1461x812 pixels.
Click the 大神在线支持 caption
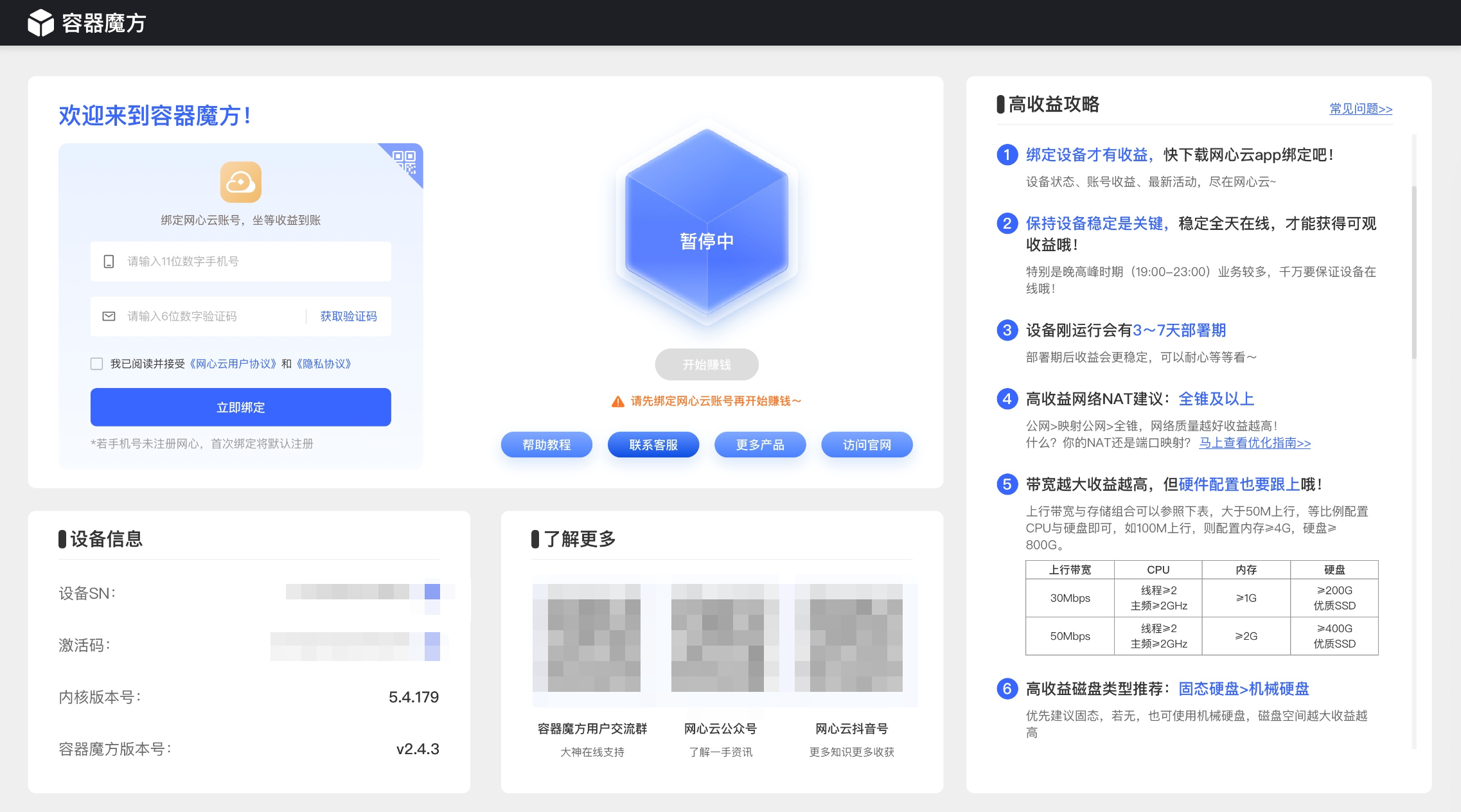pyautogui.click(x=592, y=752)
